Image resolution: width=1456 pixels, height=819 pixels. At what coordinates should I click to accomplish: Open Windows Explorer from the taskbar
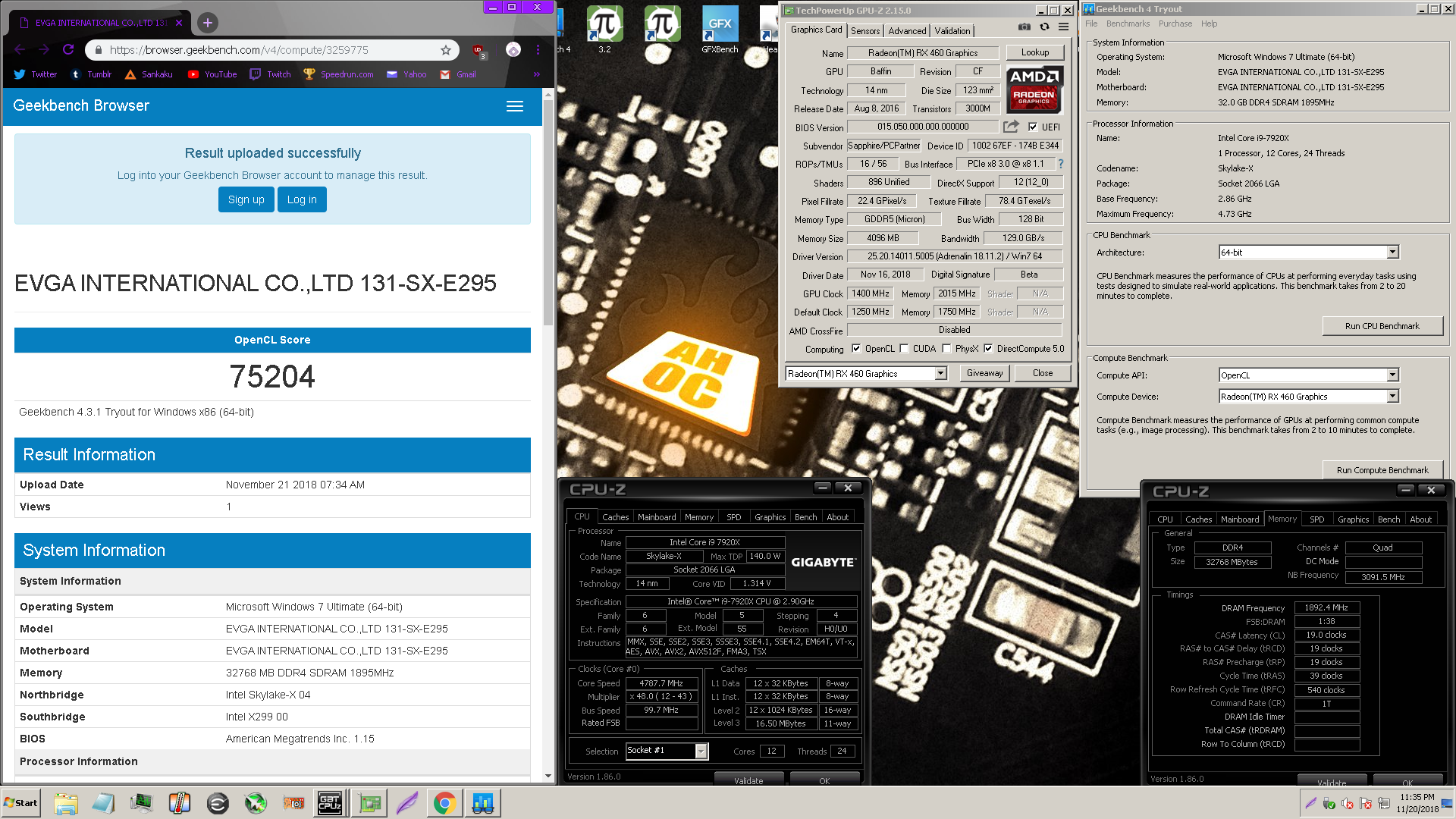[66, 803]
